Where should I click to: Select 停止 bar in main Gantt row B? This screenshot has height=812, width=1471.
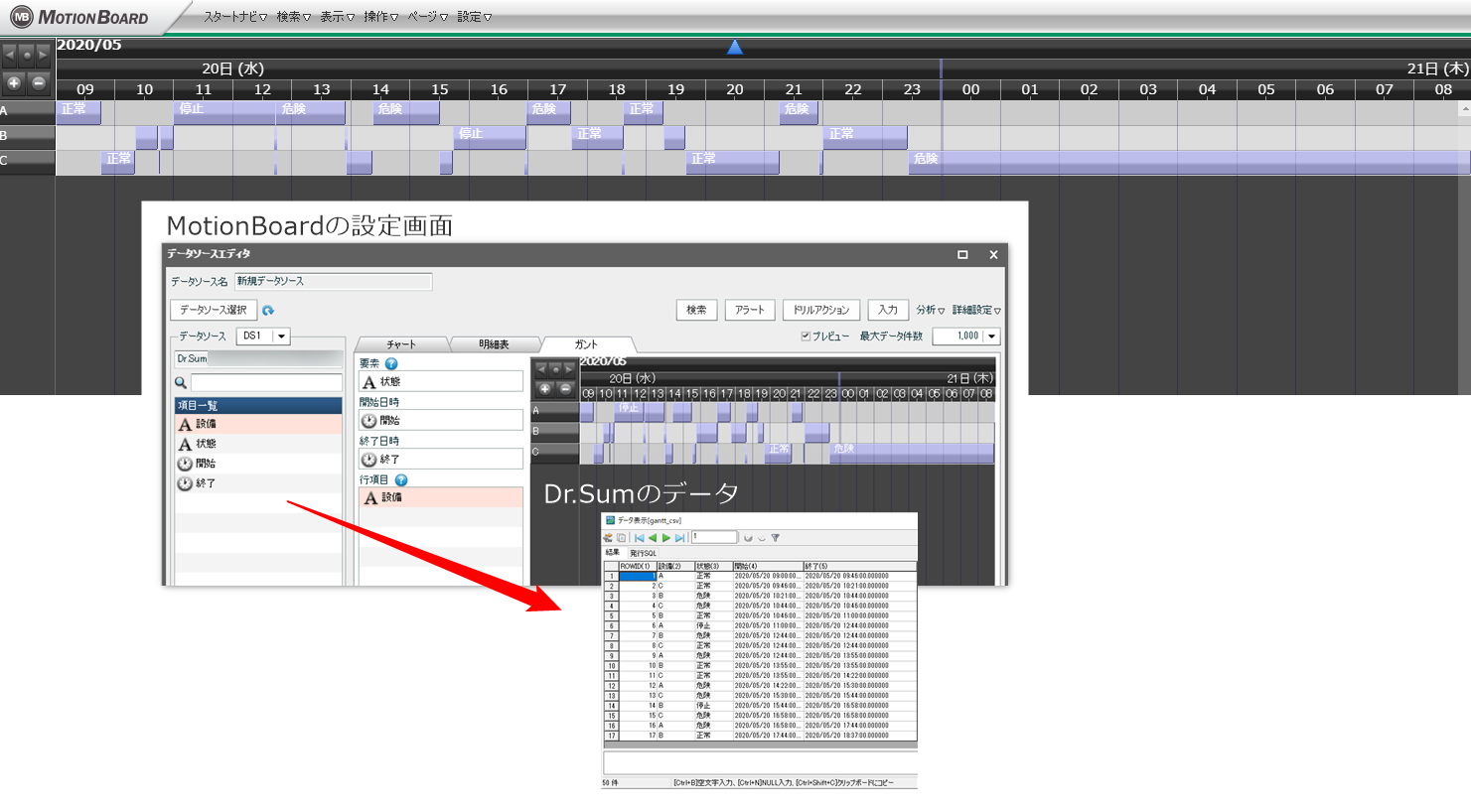490,137
